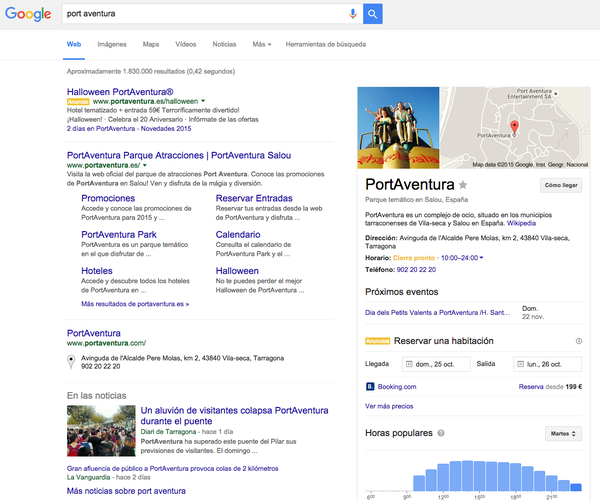Click phone number 902 20 22 20 in panel
The height and width of the screenshot is (502, 600).
click(x=416, y=270)
